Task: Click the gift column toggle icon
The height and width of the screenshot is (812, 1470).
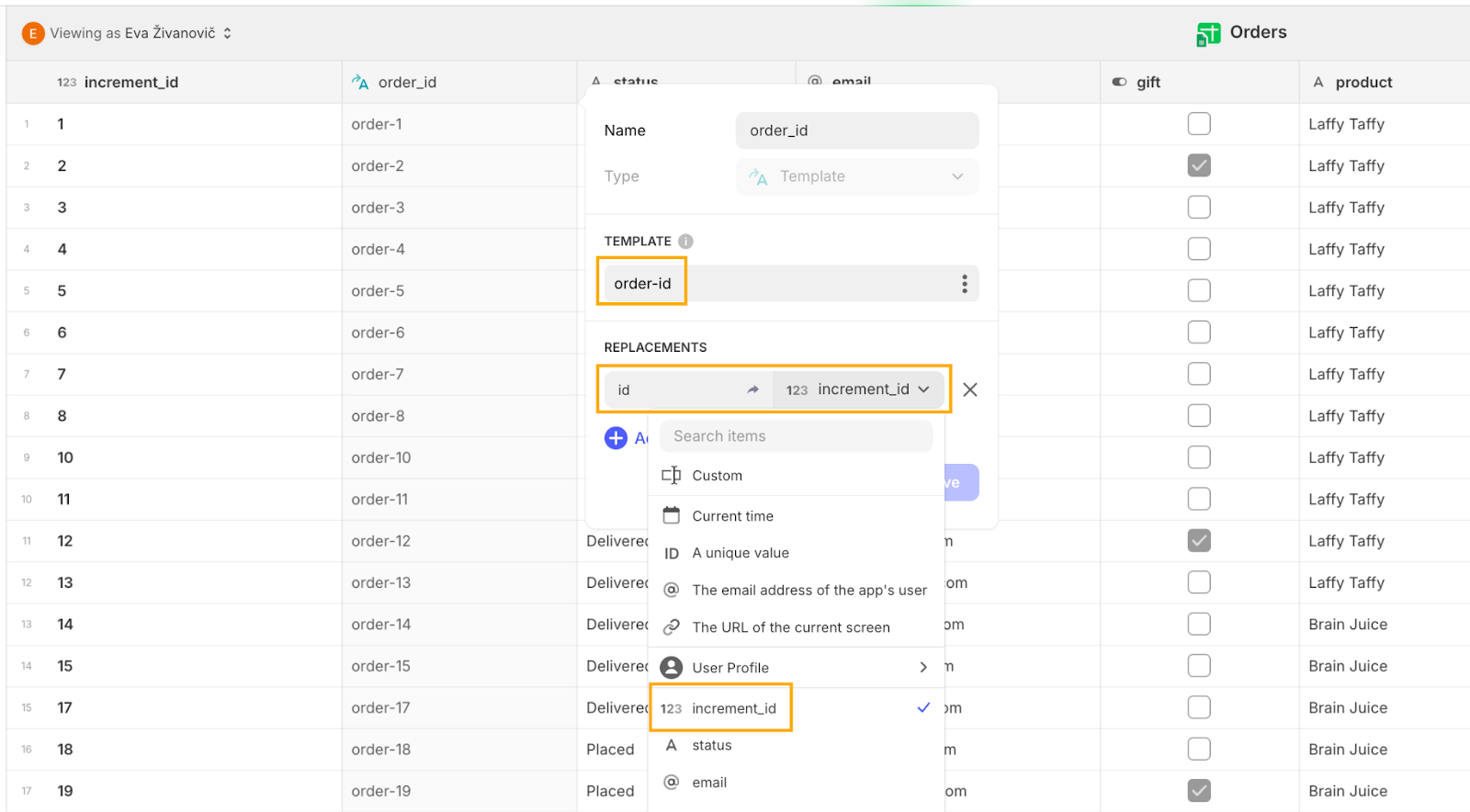Action: point(1119,82)
